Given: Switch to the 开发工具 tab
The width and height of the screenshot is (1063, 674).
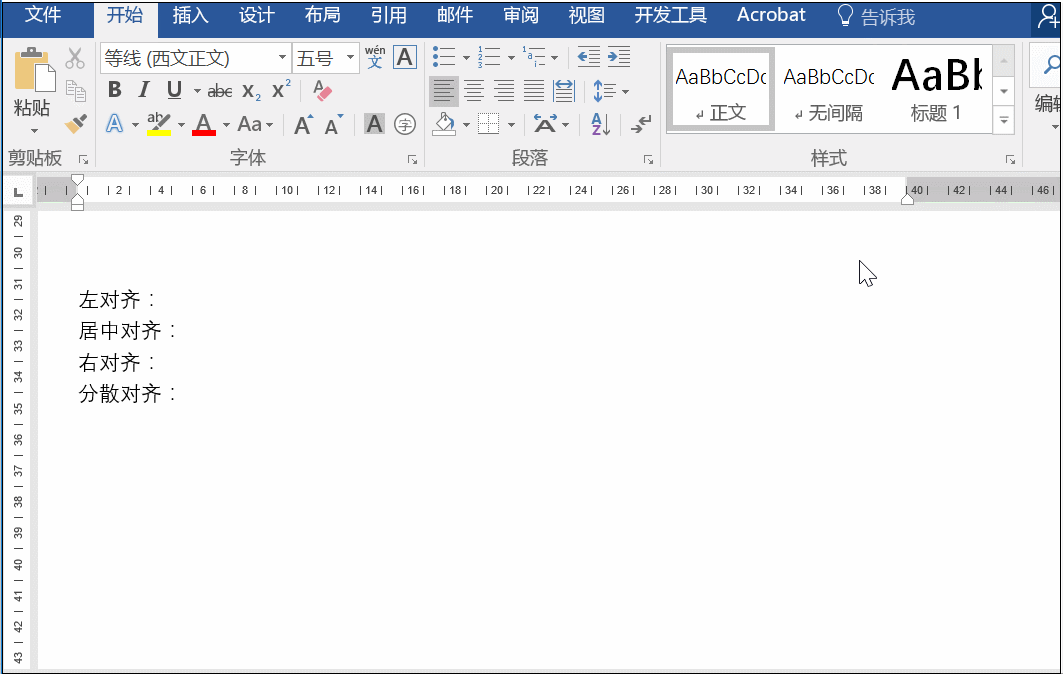Looking at the screenshot, I should 670,16.
